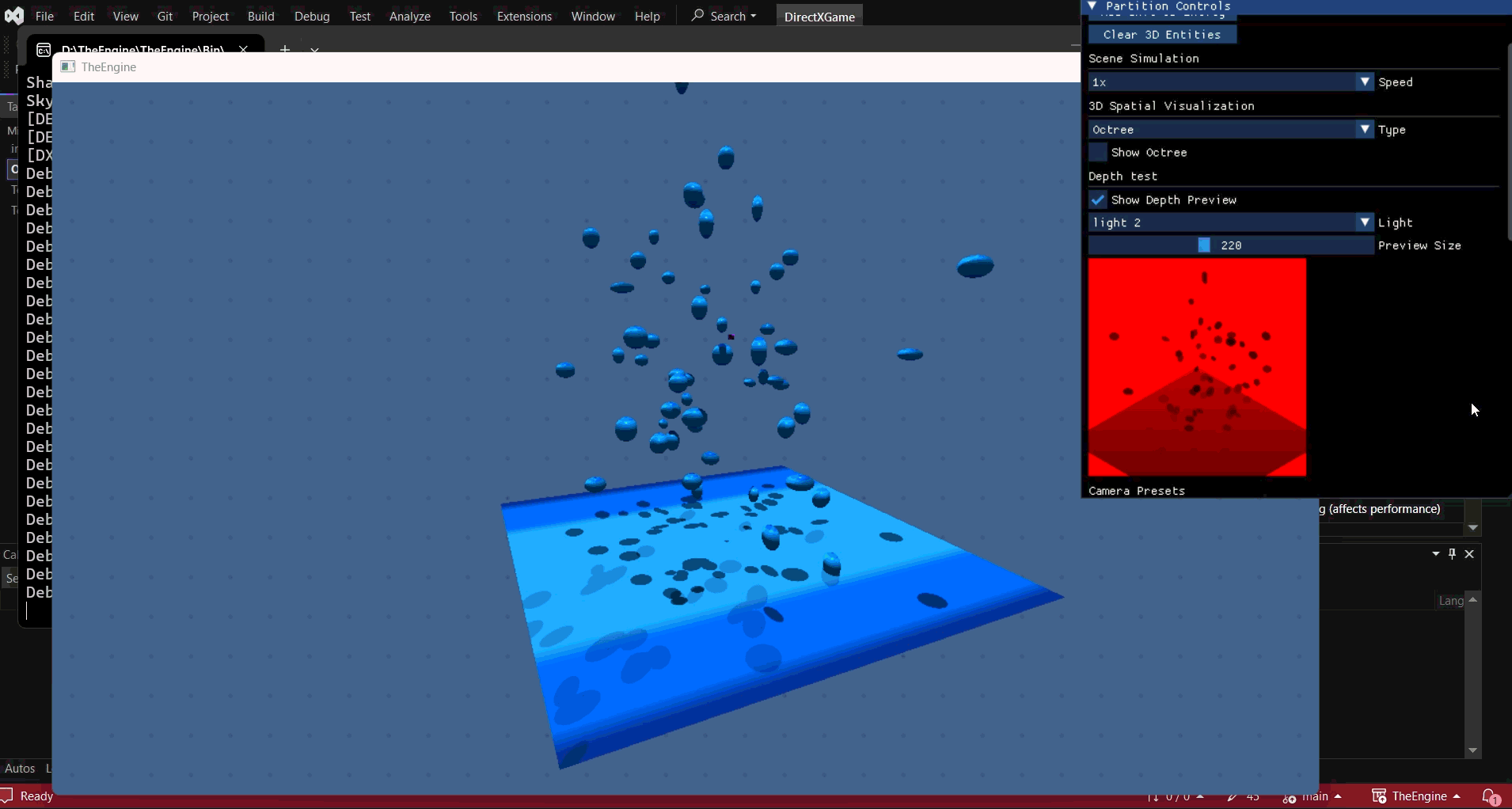Close the D:\TheEngine\TheEngine\Bin tab with its X
The image size is (1512, 809).
click(242, 49)
